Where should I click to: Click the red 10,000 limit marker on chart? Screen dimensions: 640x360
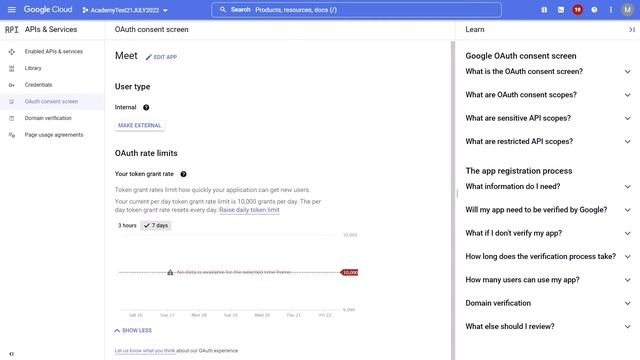[x=349, y=272]
